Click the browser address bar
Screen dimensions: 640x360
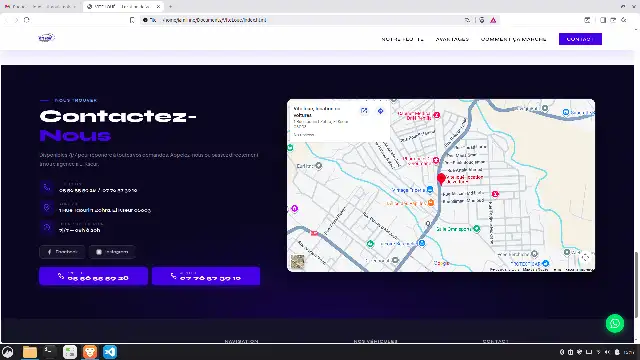coord(302,20)
